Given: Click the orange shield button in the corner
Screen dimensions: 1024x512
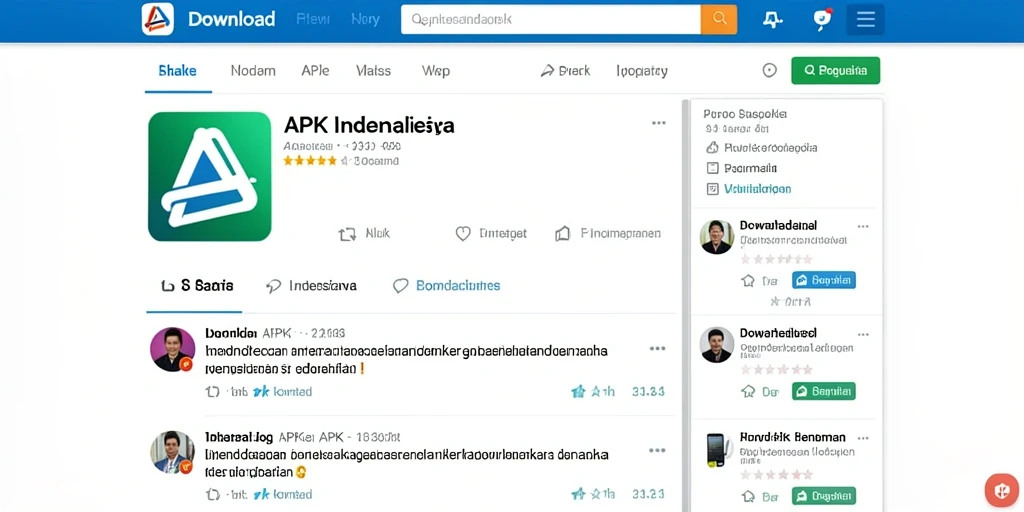Looking at the screenshot, I should 1002,491.
